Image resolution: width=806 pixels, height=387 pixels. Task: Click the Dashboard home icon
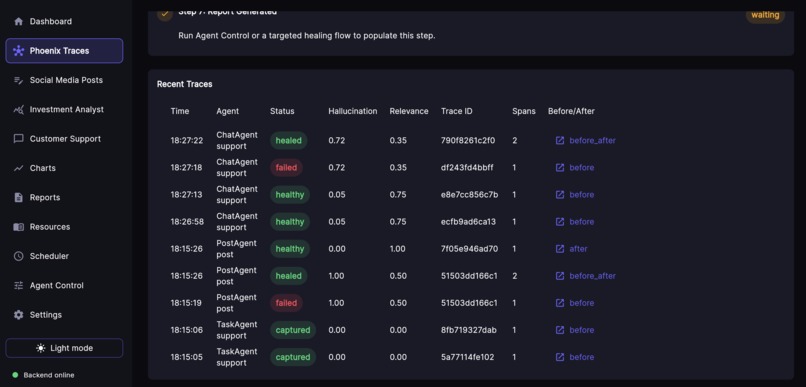pyautogui.click(x=19, y=22)
